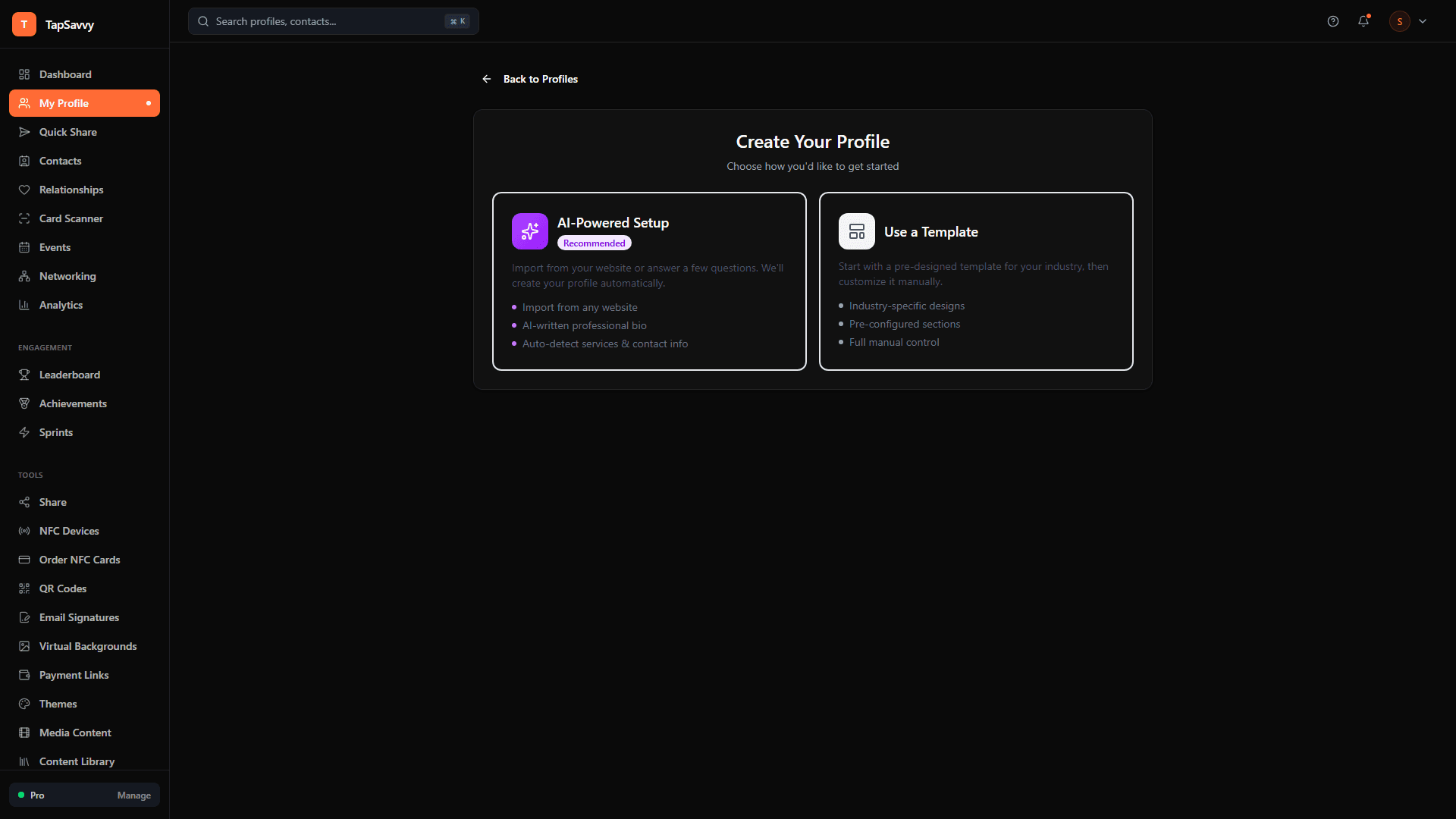
Task: Open the Quick Share section
Action: point(67,132)
